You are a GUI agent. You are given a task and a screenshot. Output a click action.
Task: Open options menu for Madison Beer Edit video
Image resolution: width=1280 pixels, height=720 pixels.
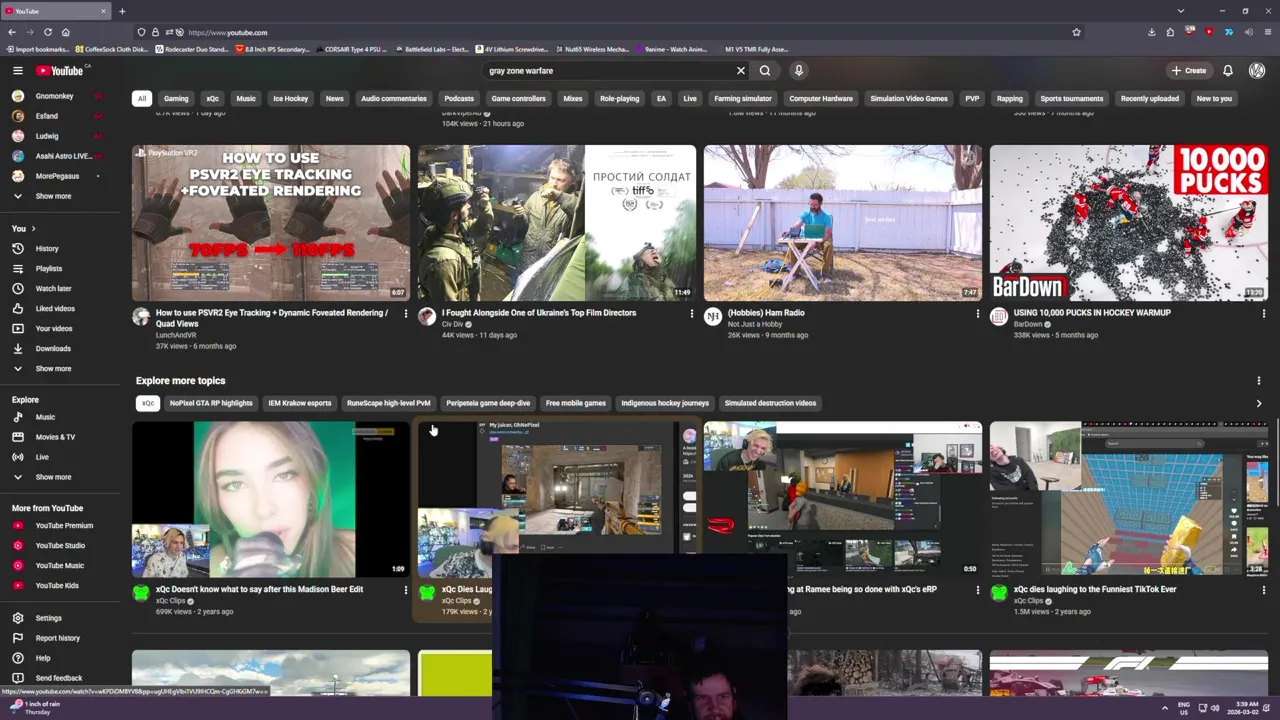[x=405, y=590]
